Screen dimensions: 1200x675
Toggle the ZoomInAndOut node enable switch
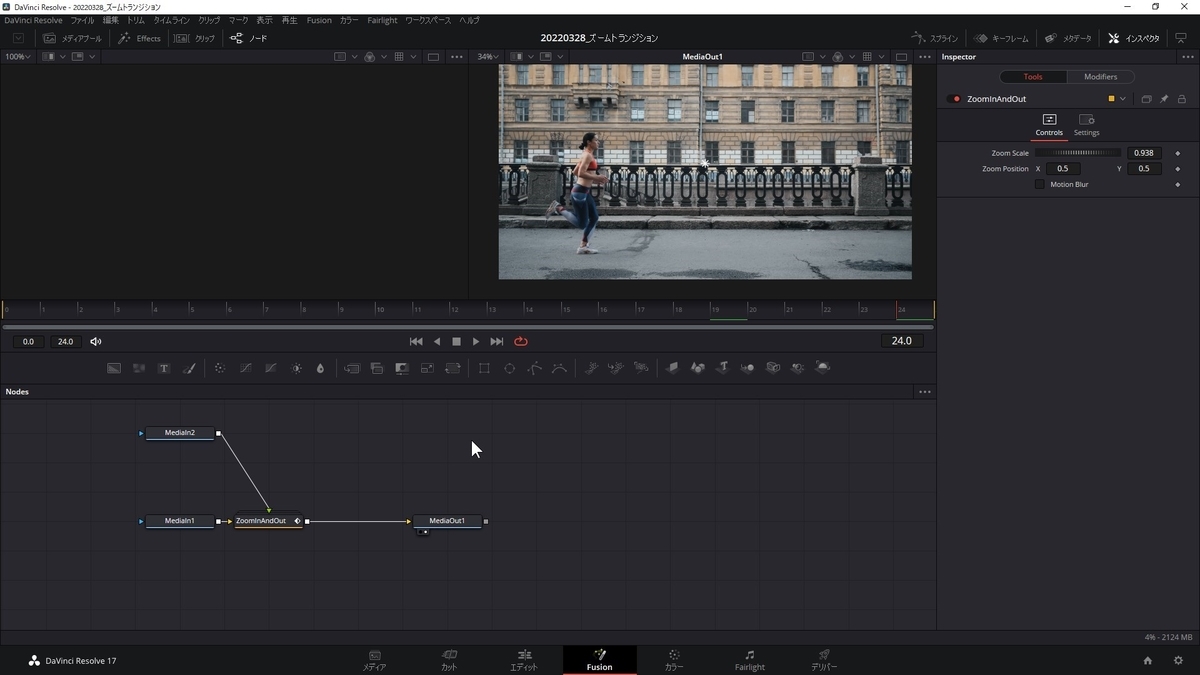tap(955, 99)
